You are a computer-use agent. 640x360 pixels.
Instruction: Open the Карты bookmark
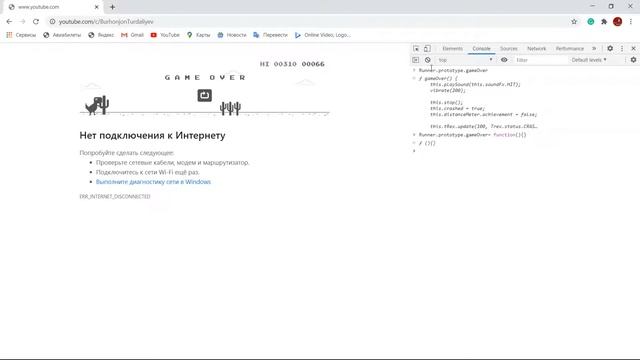pyautogui.click(x=198, y=35)
